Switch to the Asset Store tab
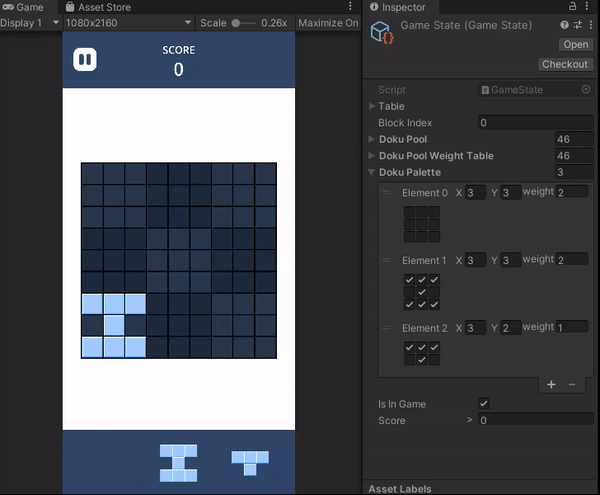This screenshot has height=495, width=600. coord(98,7)
